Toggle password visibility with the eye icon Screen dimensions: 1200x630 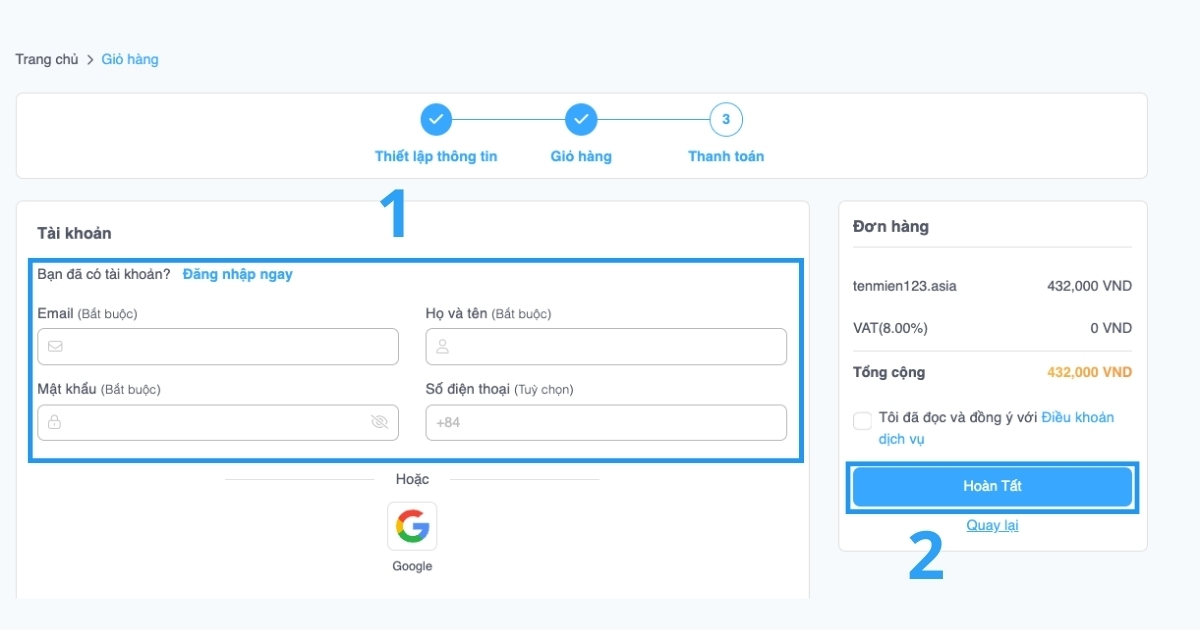point(379,422)
